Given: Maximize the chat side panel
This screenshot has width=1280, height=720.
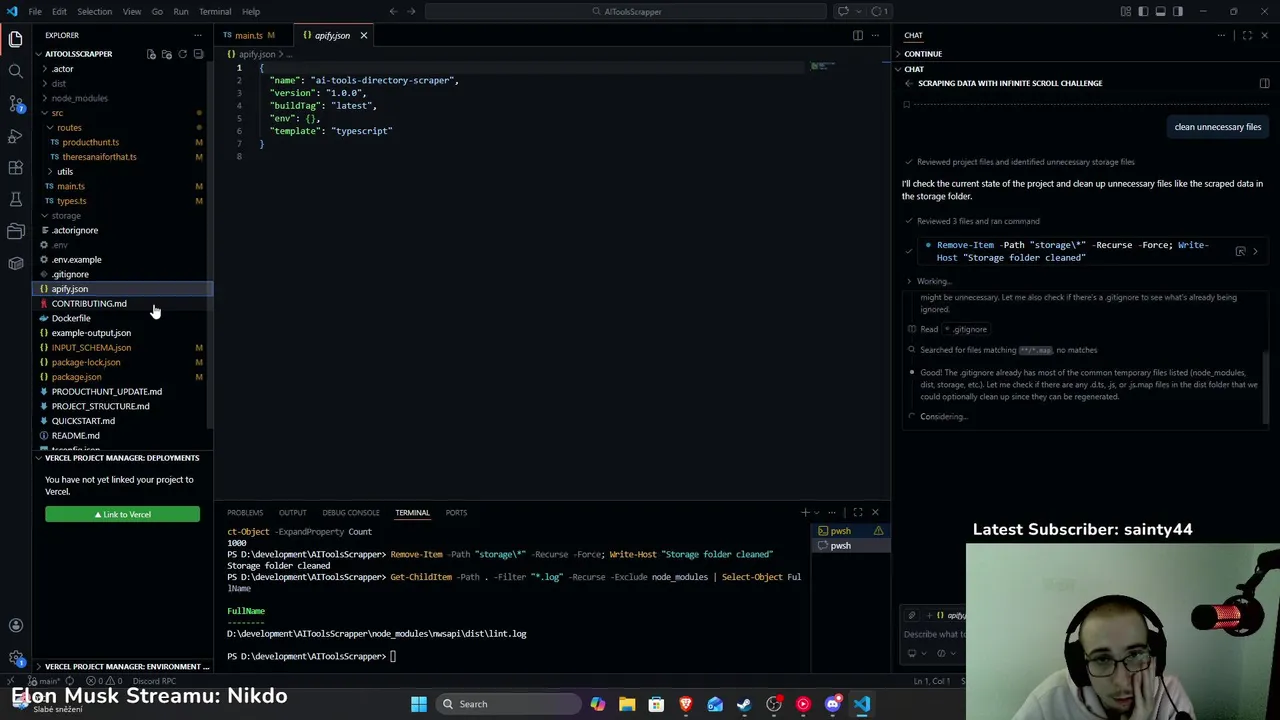Looking at the screenshot, I should (1246, 35).
